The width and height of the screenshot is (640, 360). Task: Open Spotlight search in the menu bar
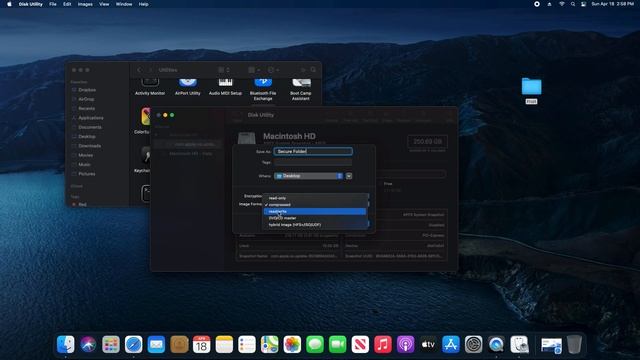573,4
